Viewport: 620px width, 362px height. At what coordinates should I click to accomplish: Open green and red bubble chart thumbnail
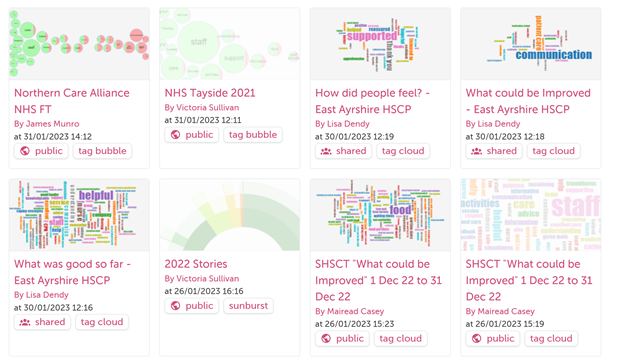tap(79, 44)
